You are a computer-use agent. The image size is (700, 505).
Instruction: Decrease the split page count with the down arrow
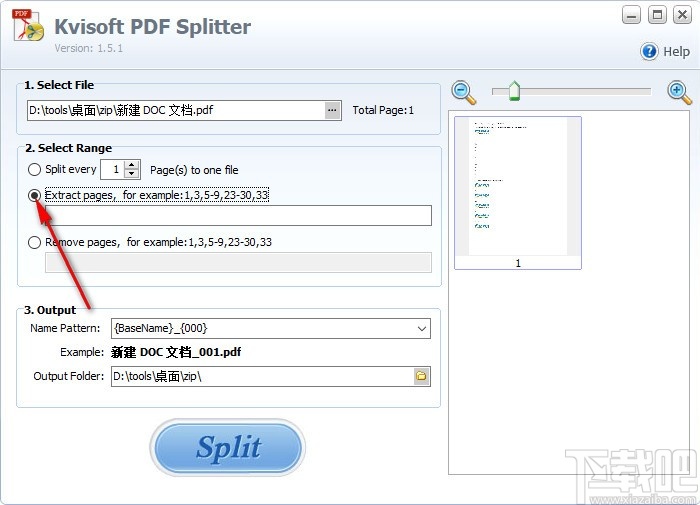[131, 174]
